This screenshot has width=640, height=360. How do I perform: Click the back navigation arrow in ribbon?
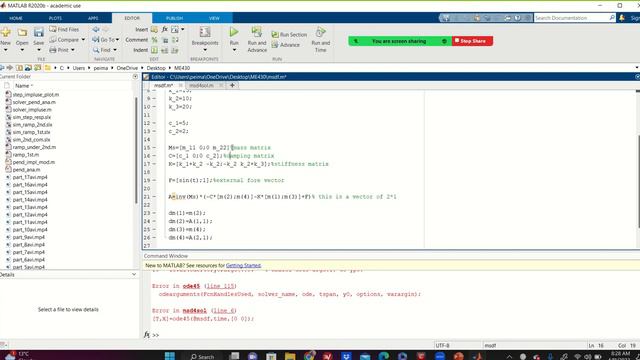click(96, 29)
